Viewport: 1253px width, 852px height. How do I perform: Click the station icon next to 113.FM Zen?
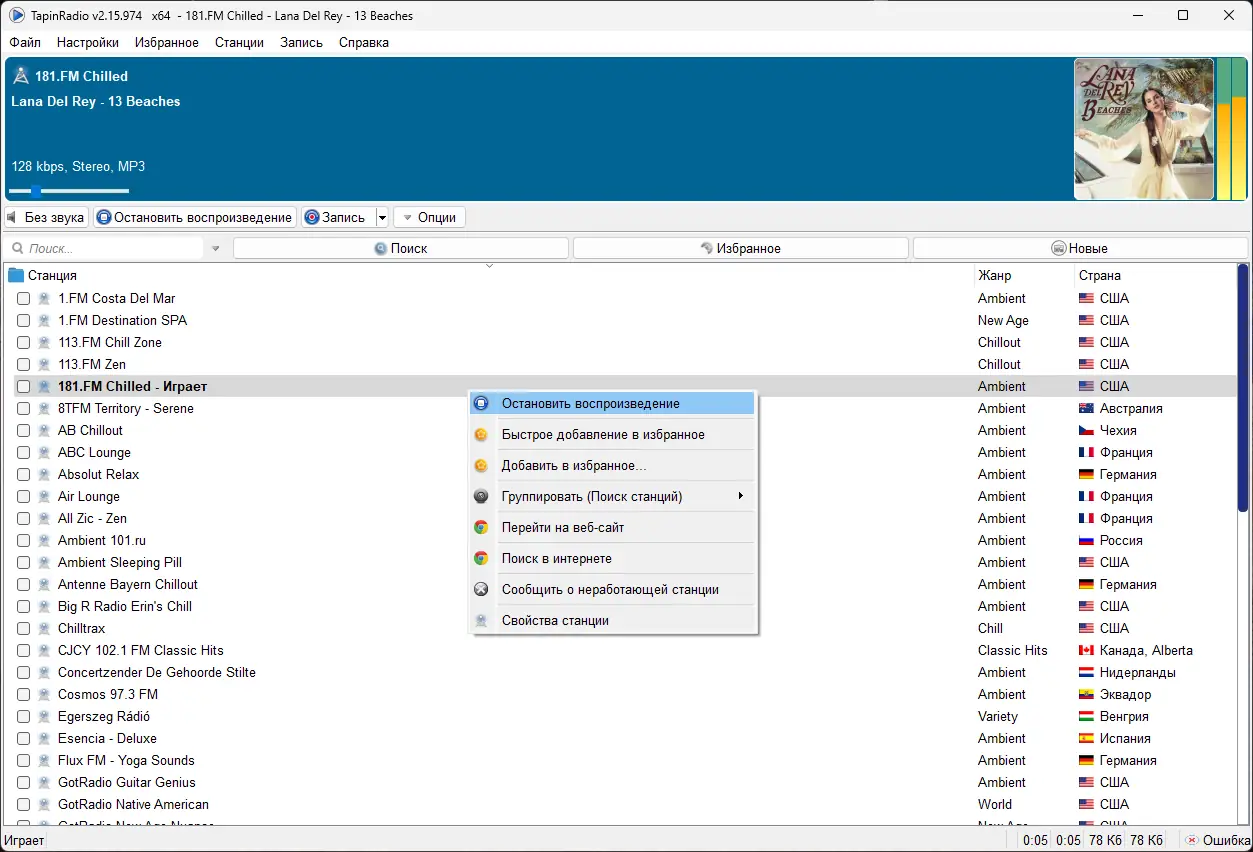tap(44, 364)
